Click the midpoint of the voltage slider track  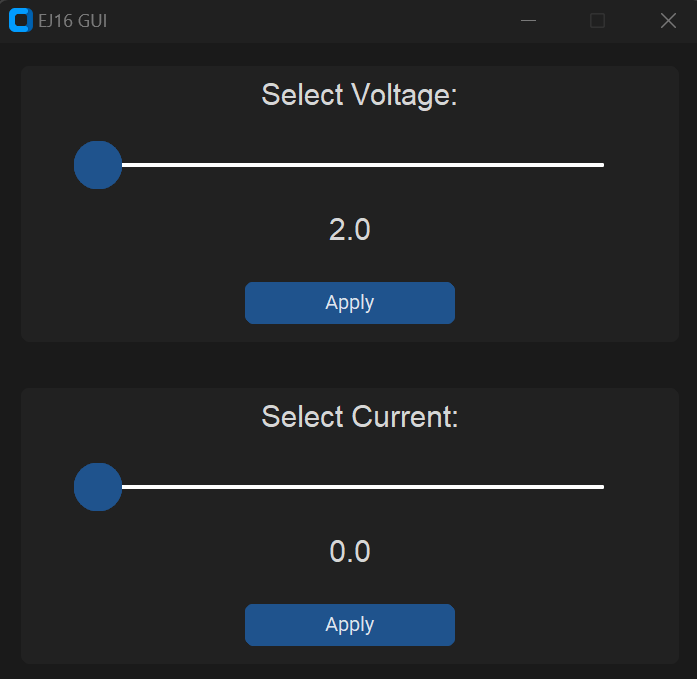pos(339,165)
